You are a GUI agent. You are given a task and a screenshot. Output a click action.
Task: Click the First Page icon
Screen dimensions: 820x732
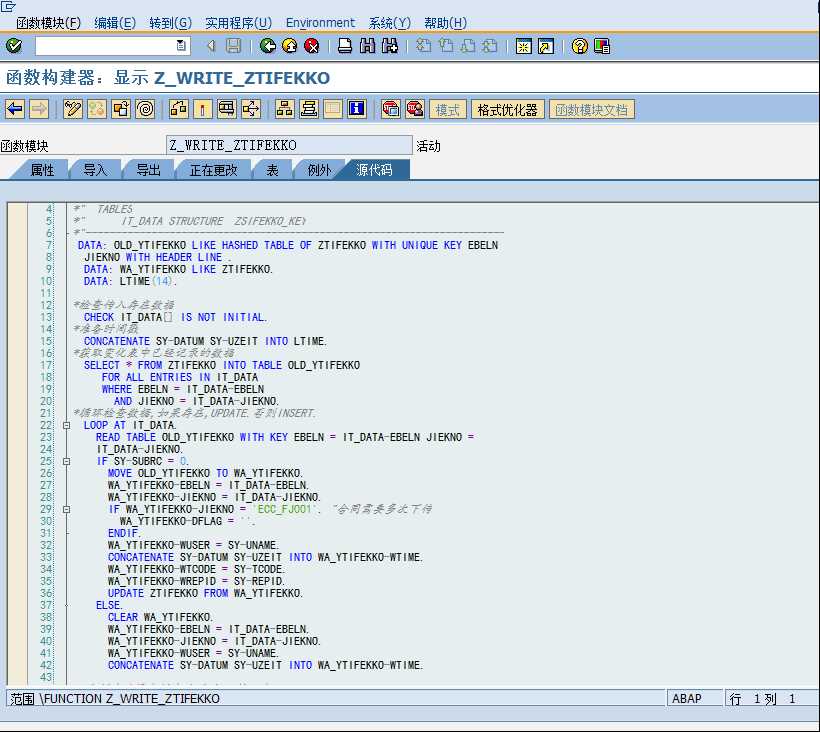point(423,46)
